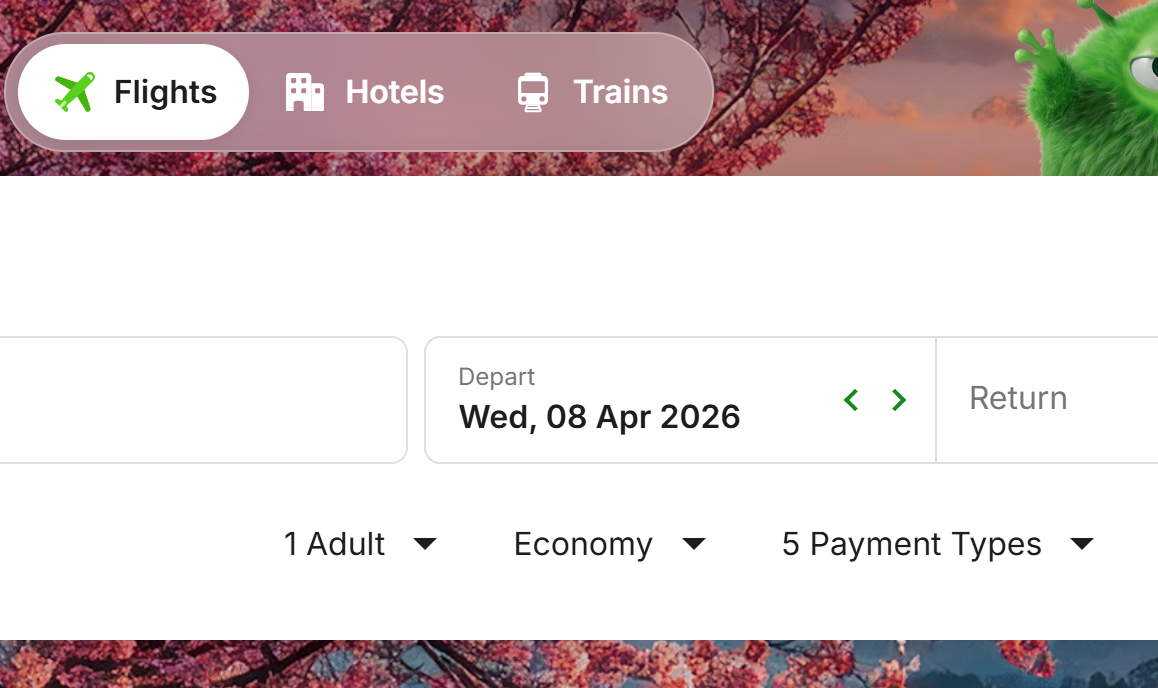The image size is (1158, 688).
Task: Click the date Wed, 08 Apr 2026
Action: coord(599,417)
